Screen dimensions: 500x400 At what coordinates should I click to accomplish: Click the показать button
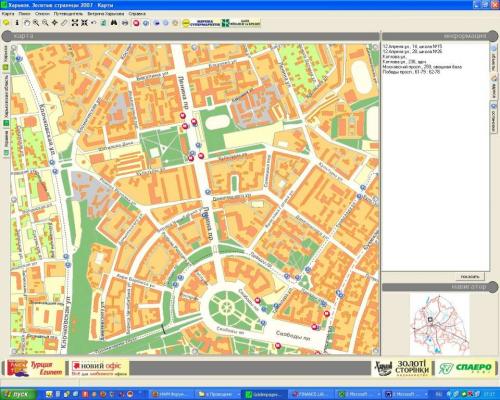470,276
